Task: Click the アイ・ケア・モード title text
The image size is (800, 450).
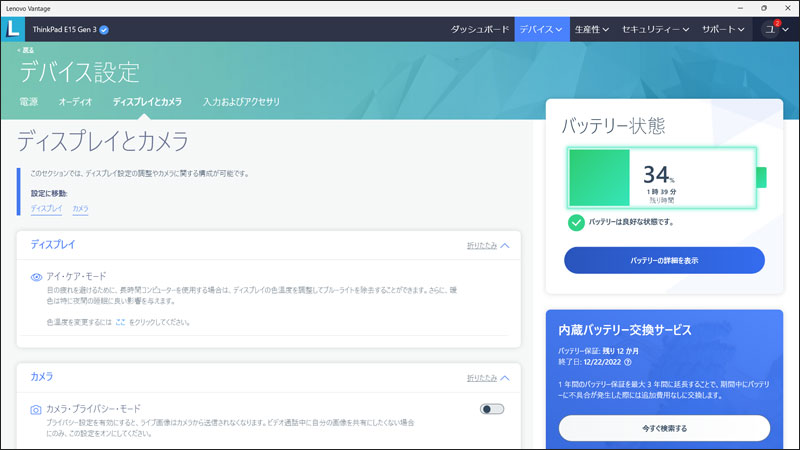Action: [76, 277]
